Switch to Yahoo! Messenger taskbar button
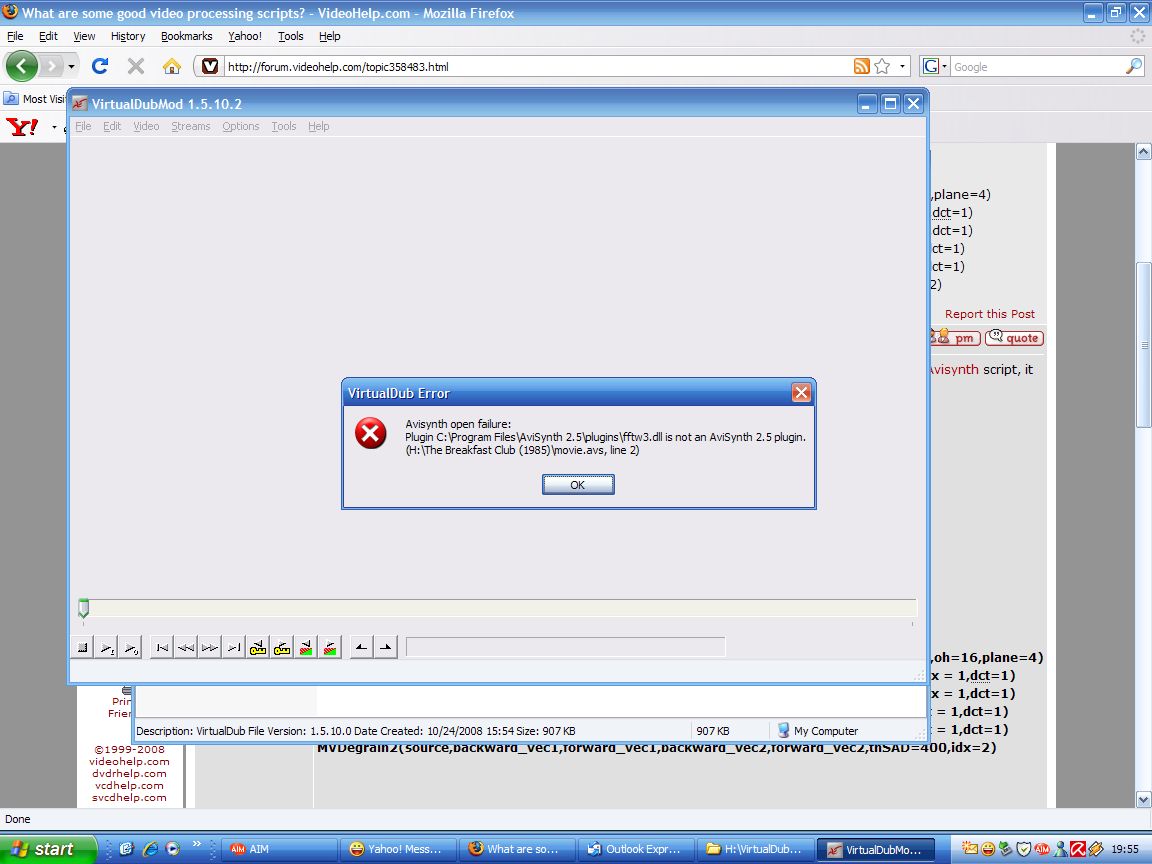Screen dimensions: 1152x864 point(399,849)
